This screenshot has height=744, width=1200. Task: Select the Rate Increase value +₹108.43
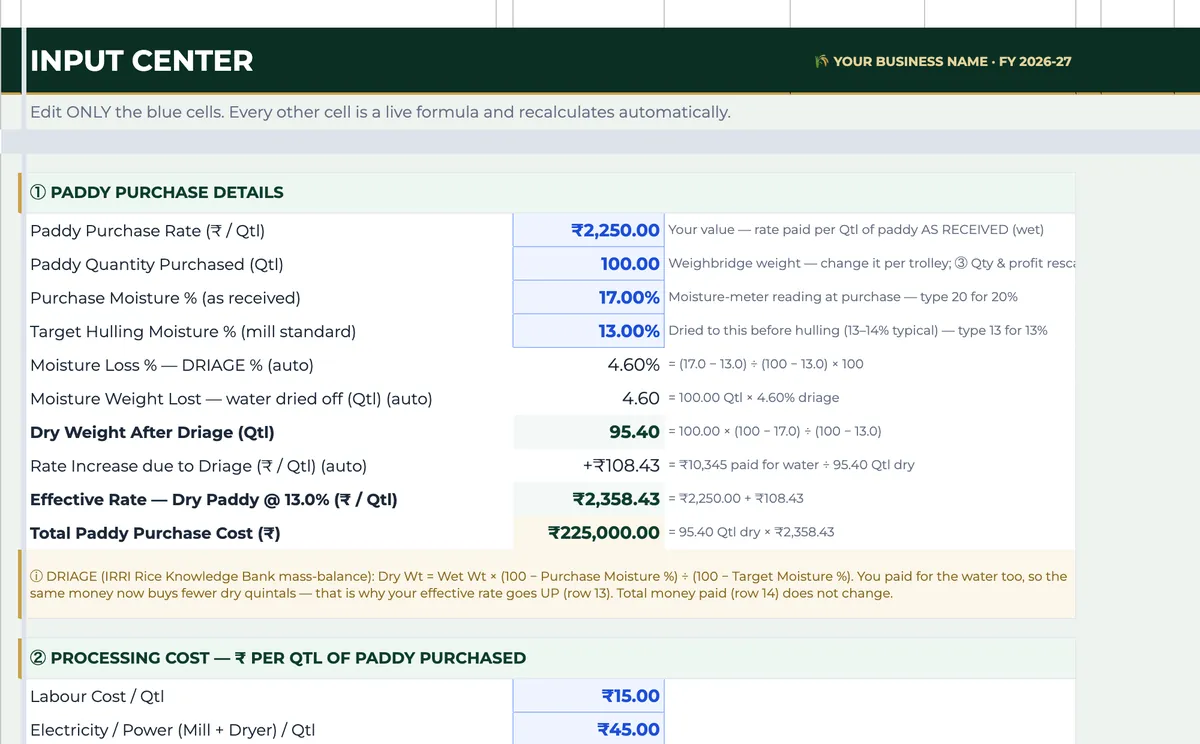coord(621,466)
